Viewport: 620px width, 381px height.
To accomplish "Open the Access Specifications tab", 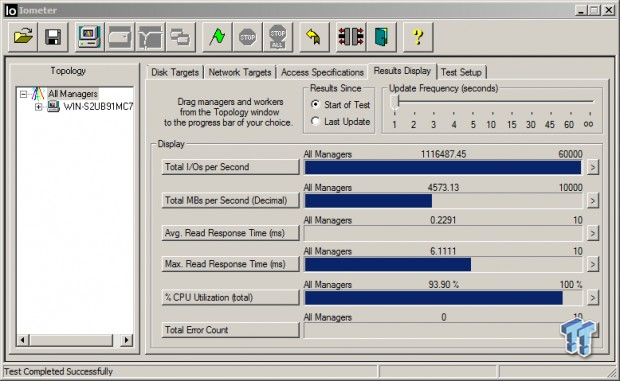I will 322,72.
